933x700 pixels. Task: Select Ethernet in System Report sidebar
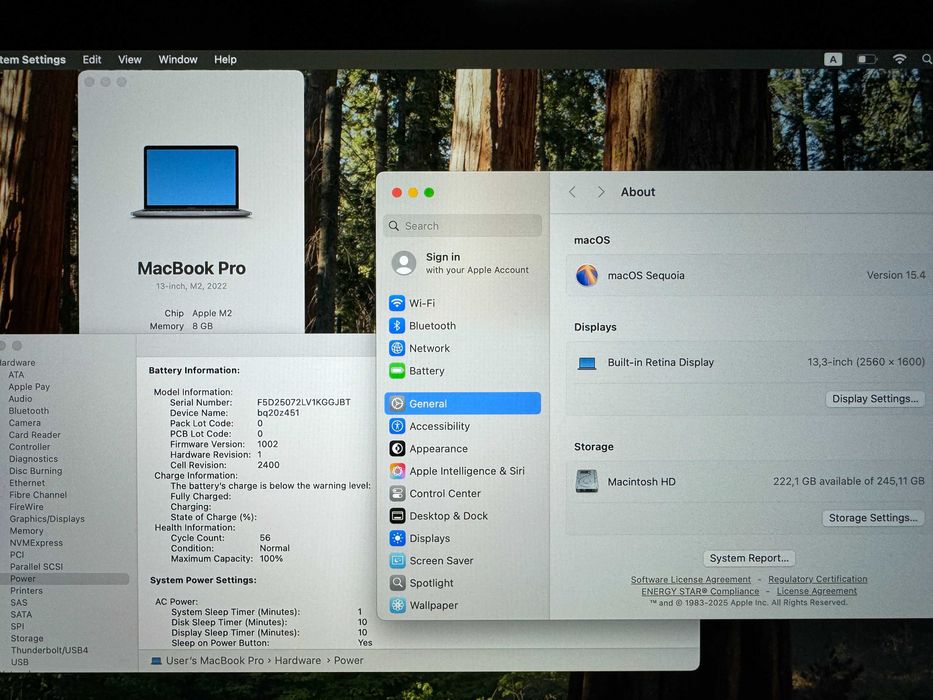tap(27, 483)
